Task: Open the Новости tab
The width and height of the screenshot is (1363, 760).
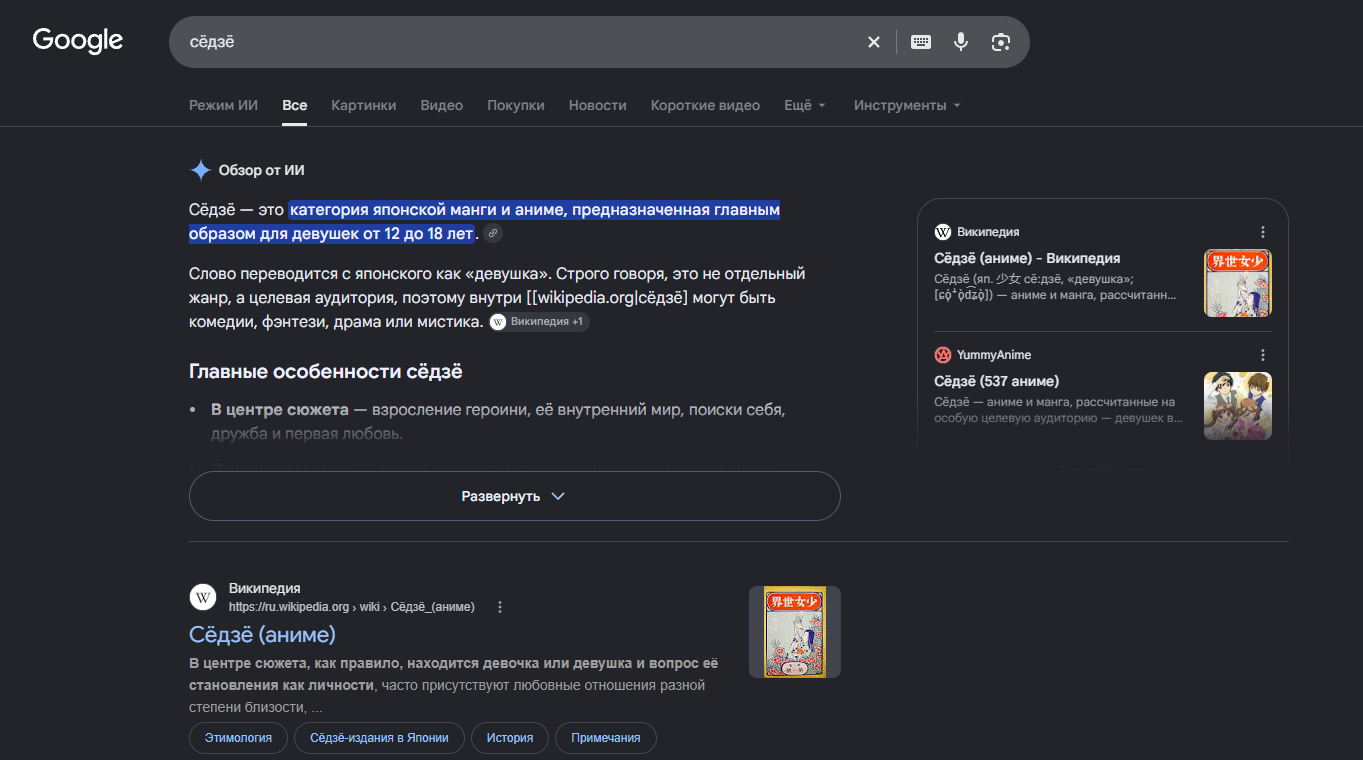Action: tap(598, 105)
